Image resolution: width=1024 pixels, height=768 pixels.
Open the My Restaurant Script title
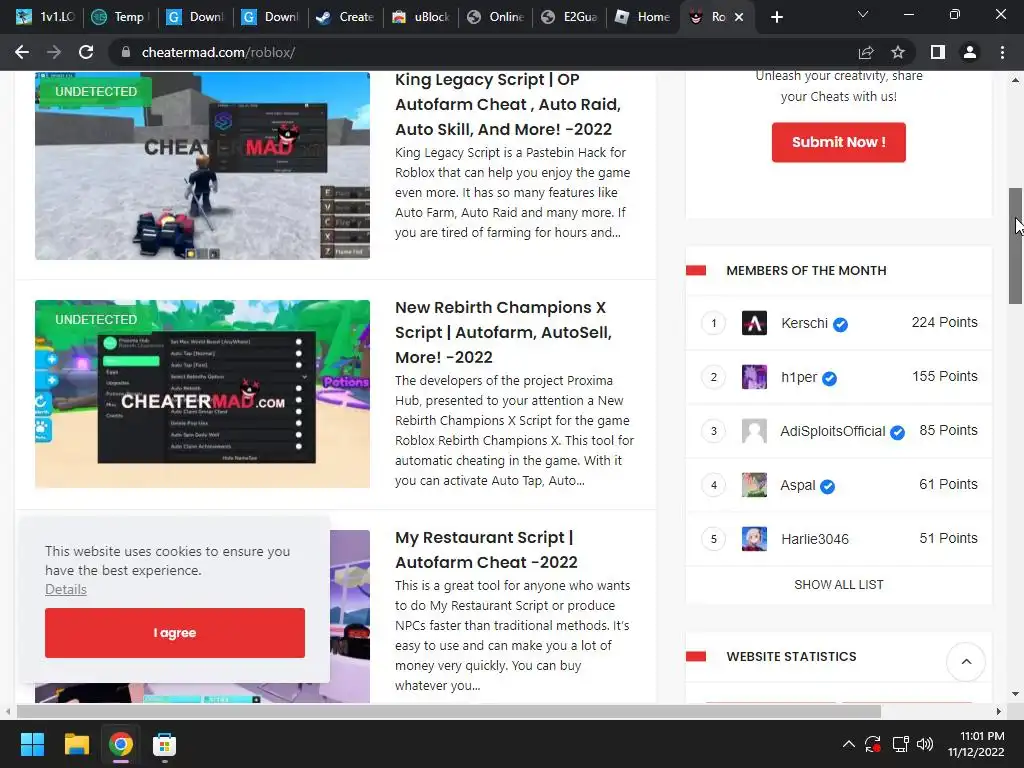pyautogui.click(x=486, y=550)
